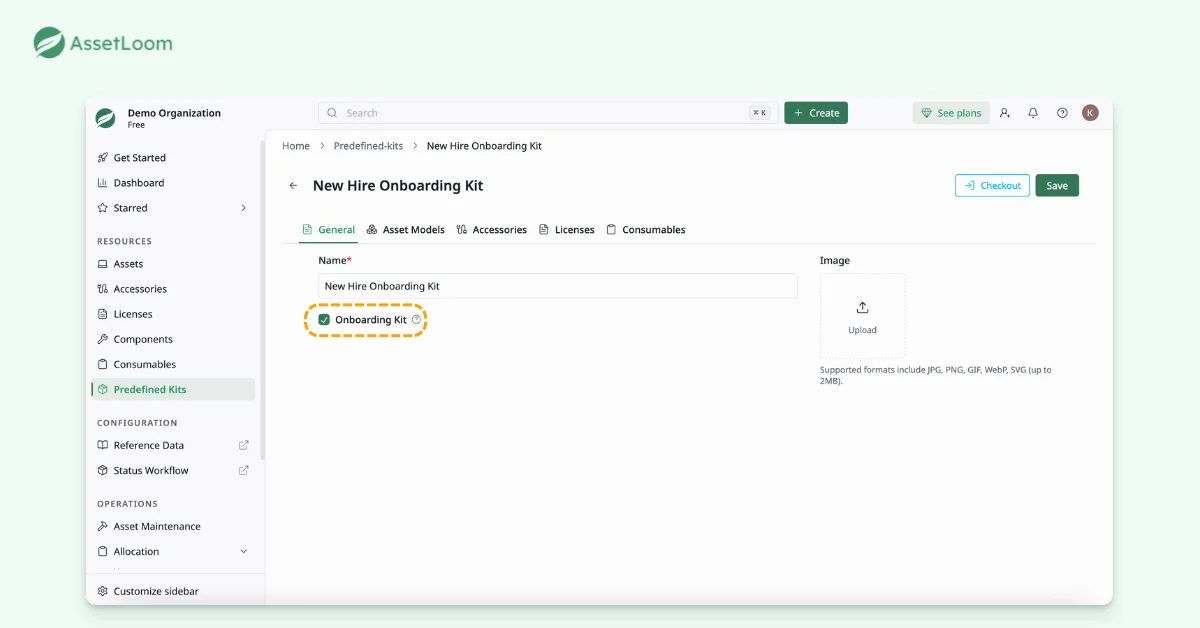This screenshot has width=1200, height=628.
Task: Open user avatar K menu
Action: tap(1090, 113)
